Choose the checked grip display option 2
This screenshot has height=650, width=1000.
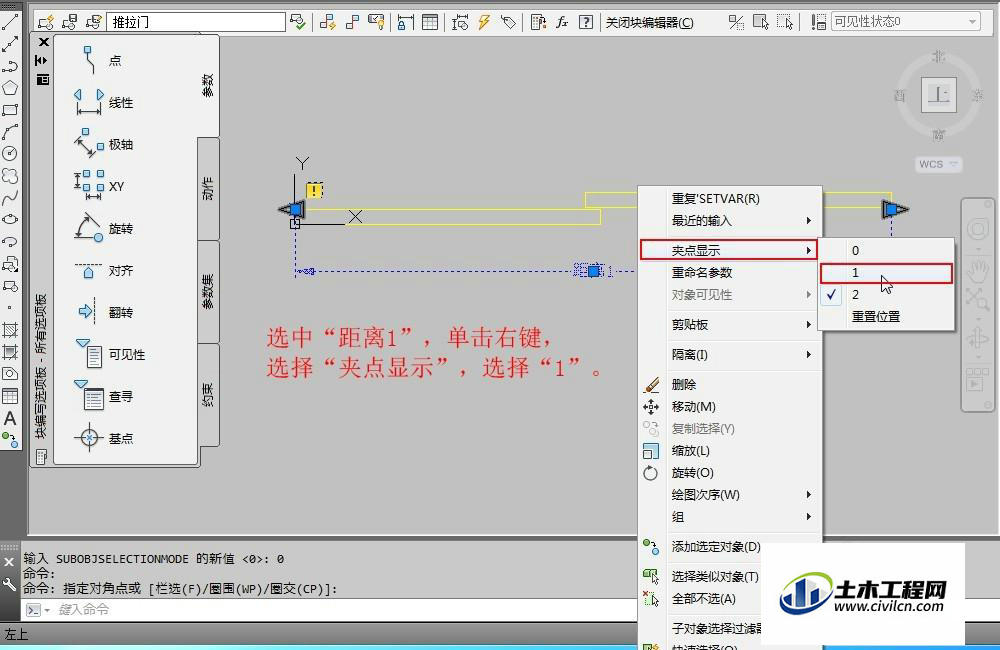(x=886, y=295)
